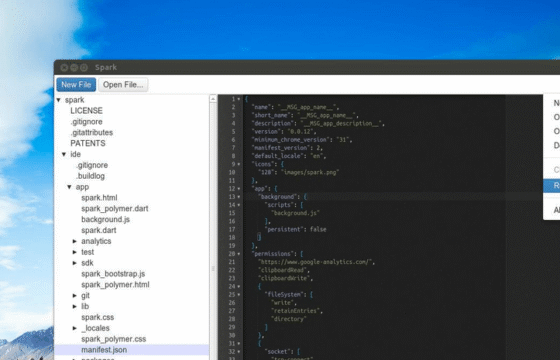The height and width of the screenshot is (360, 560).
Task: Click the "retainEntries" line
Action: (297, 311)
